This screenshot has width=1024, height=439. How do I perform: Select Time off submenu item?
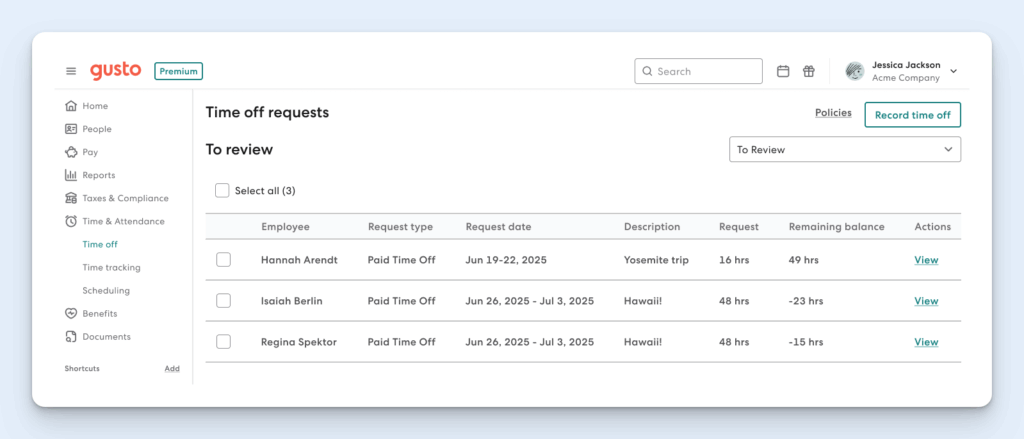click(x=100, y=244)
